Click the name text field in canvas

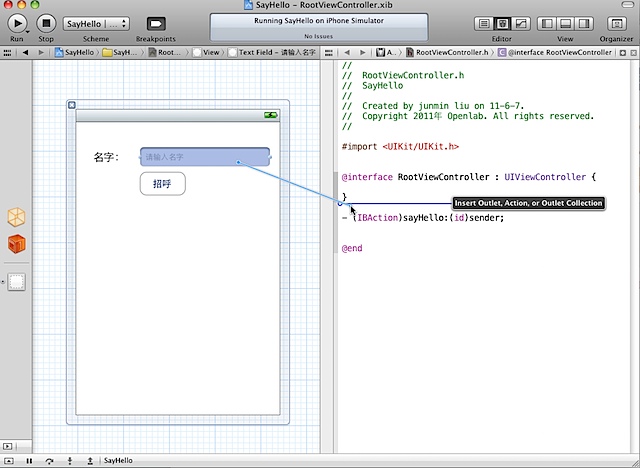(205, 157)
